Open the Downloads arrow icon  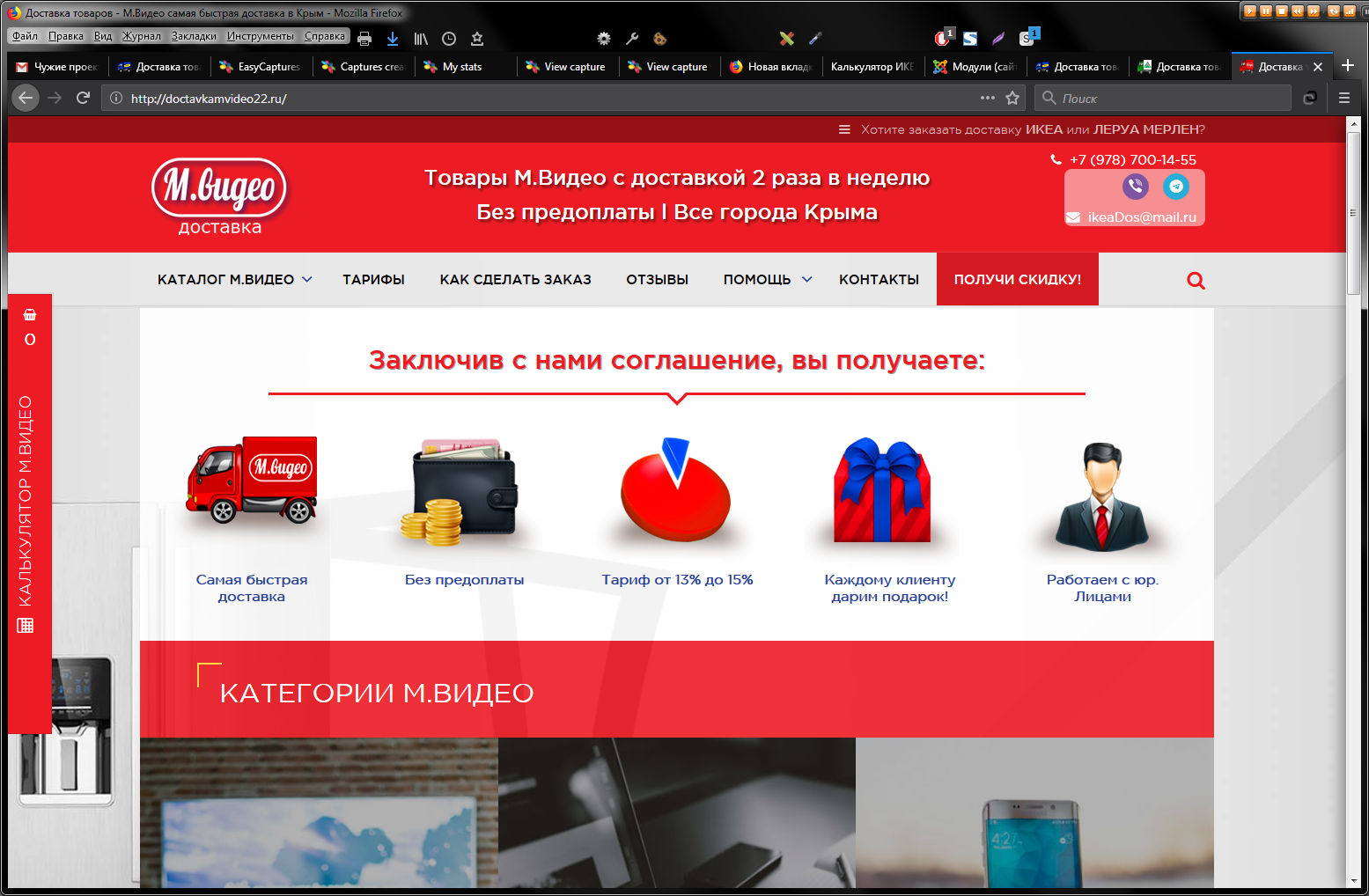(393, 39)
